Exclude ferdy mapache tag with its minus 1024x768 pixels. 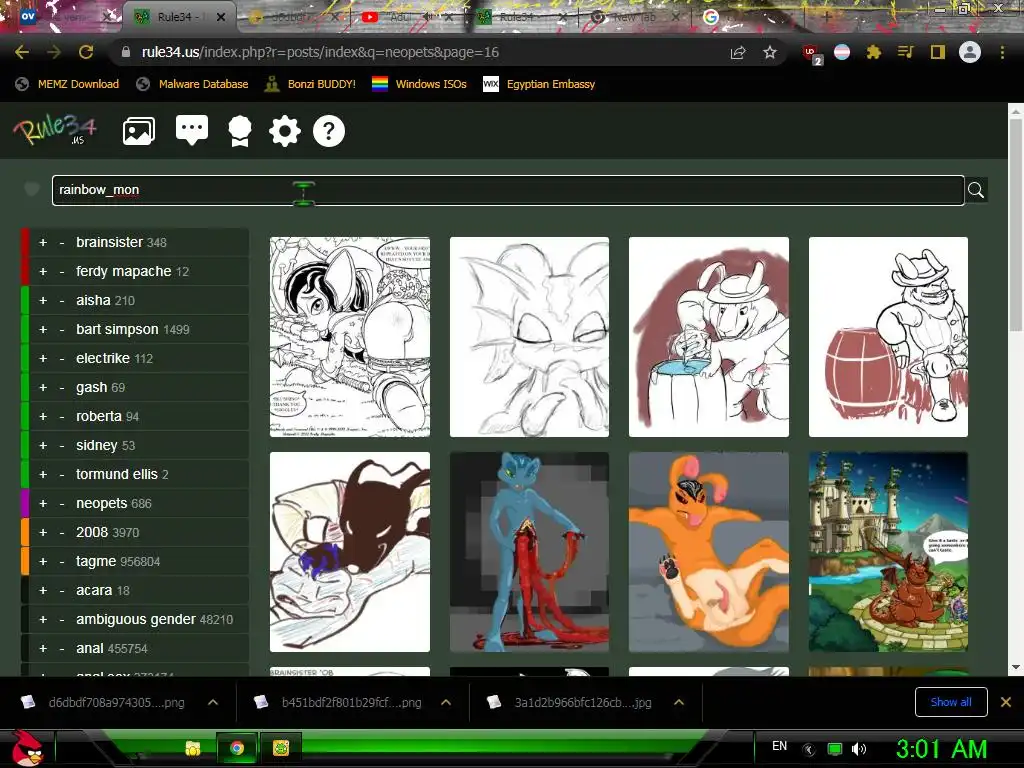click(x=62, y=272)
